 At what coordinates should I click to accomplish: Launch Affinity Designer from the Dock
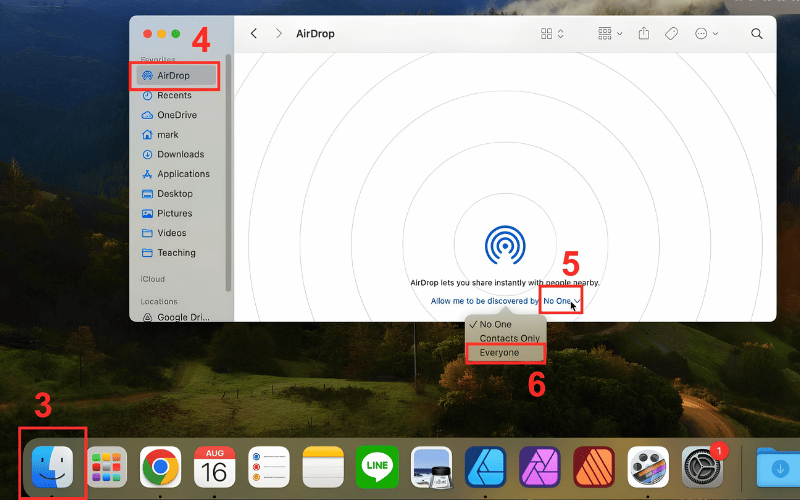tap(485, 466)
